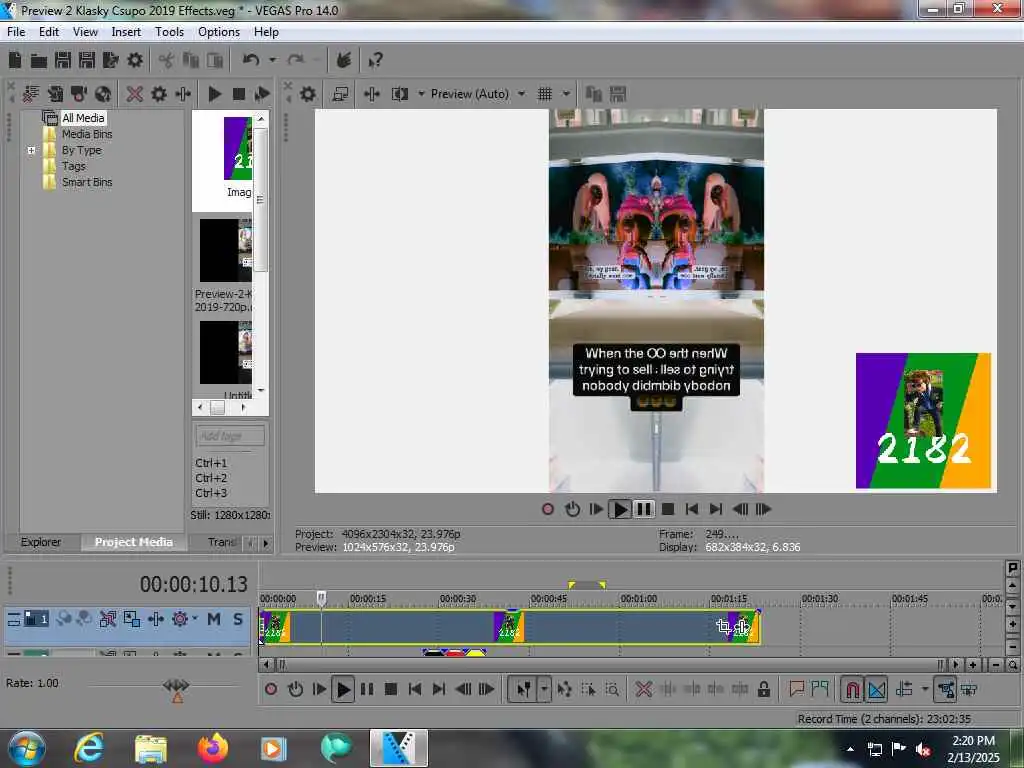The image size is (1024, 768).
Task: Open the Video Preview's Project Video Properties gear
Action: tap(308, 94)
